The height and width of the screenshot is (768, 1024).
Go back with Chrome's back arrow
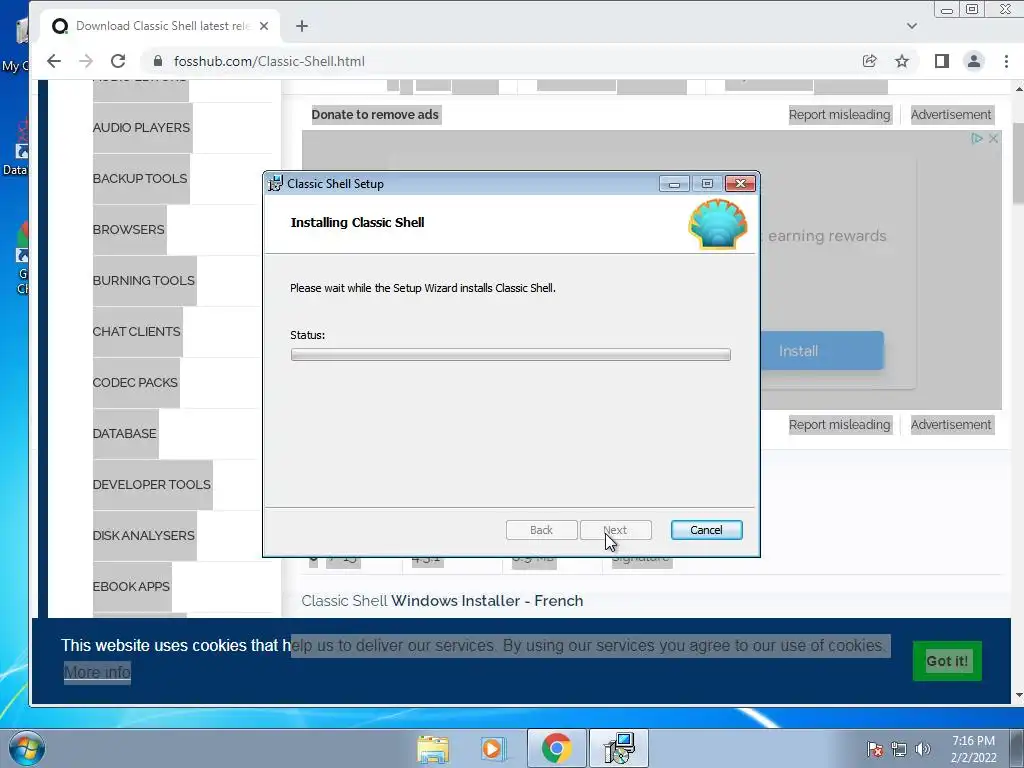pos(54,61)
